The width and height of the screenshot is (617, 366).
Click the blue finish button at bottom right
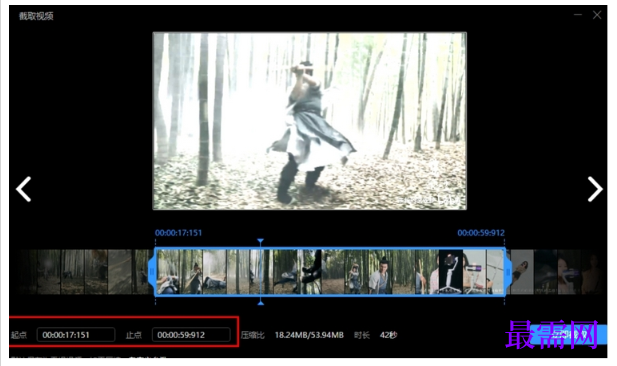coord(568,335)
